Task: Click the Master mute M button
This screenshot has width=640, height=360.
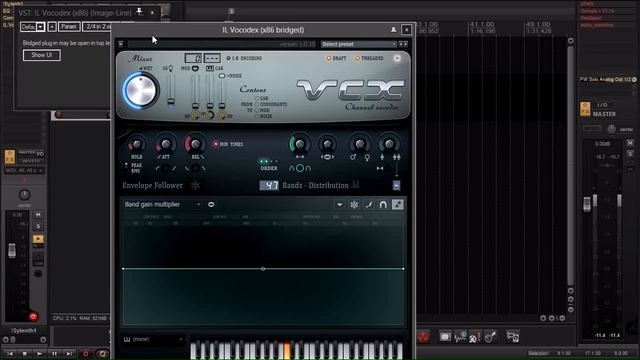Action: [630, 143]
